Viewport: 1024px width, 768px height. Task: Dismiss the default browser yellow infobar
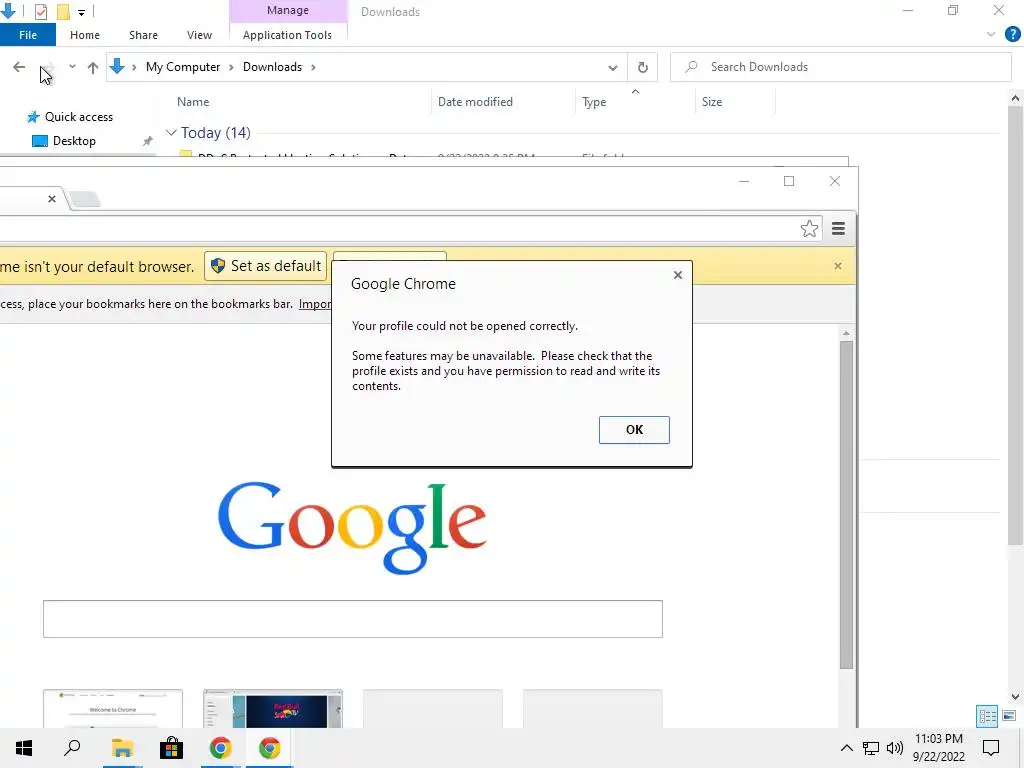837,266
